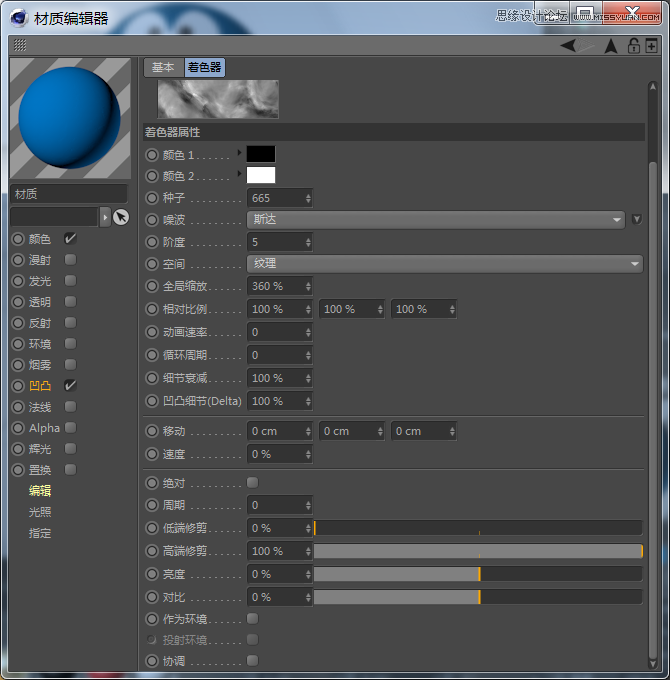Click the white 颜色 2 color swatch
Viewport: 670px width, 680px height.
260,175
